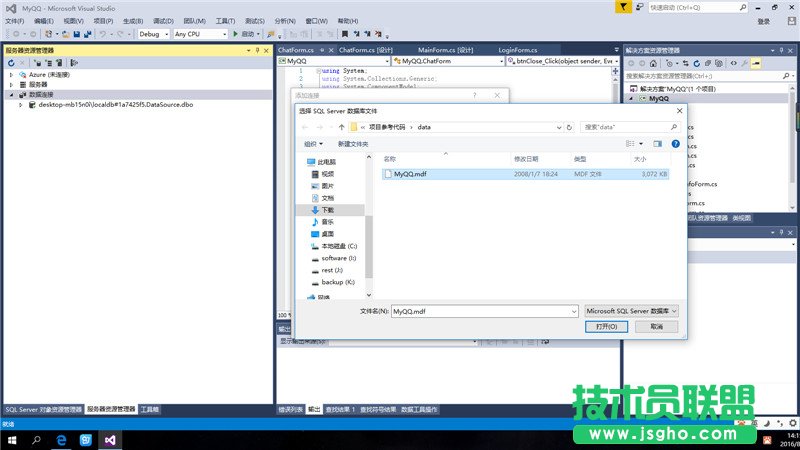Click the bookmark icon in the toolbar
Viewport: 800px width, 450px height.
coord(345,34)
